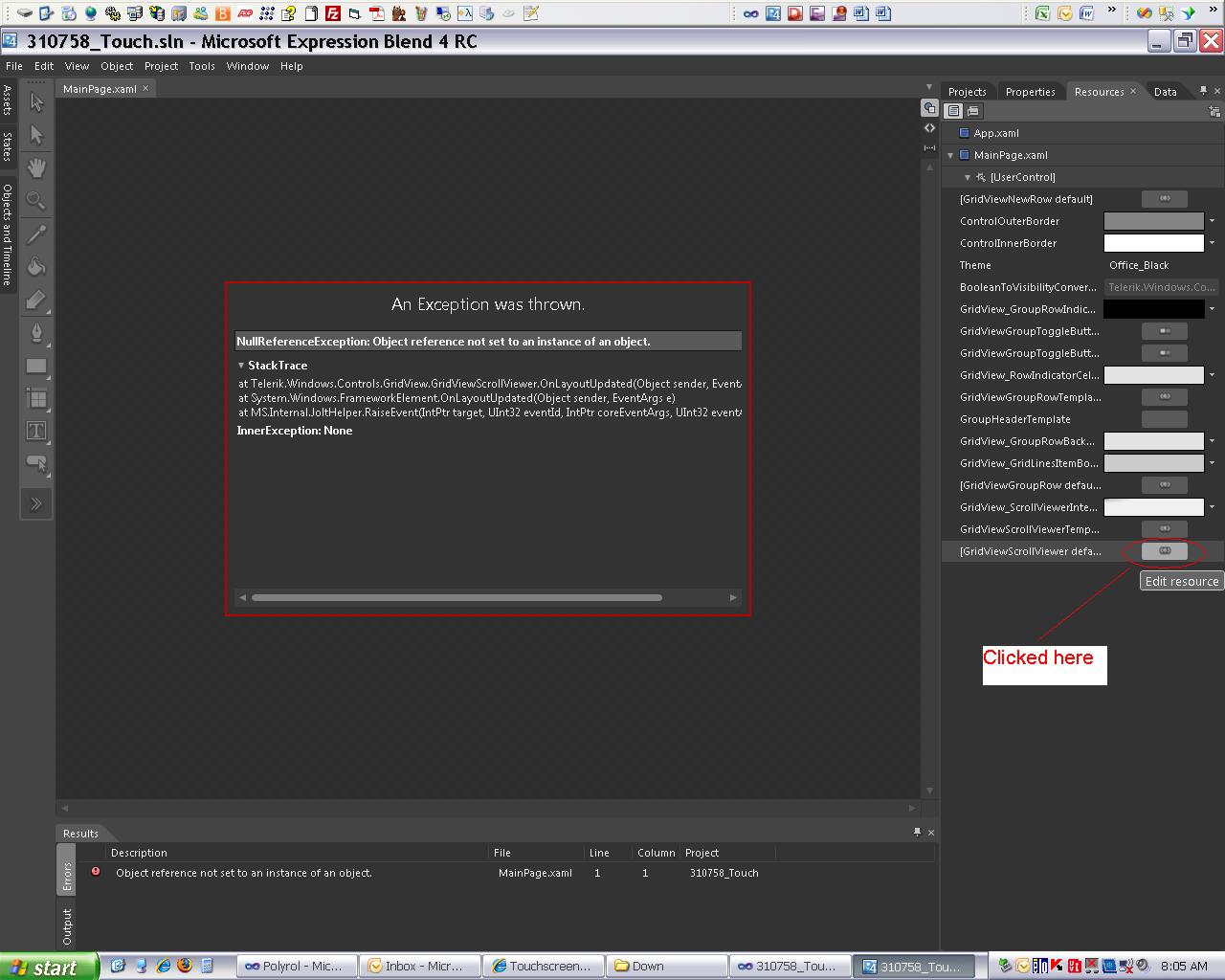Select the TextBlock tool
This screenshot has height=980, width=1225.
point(36,431)
